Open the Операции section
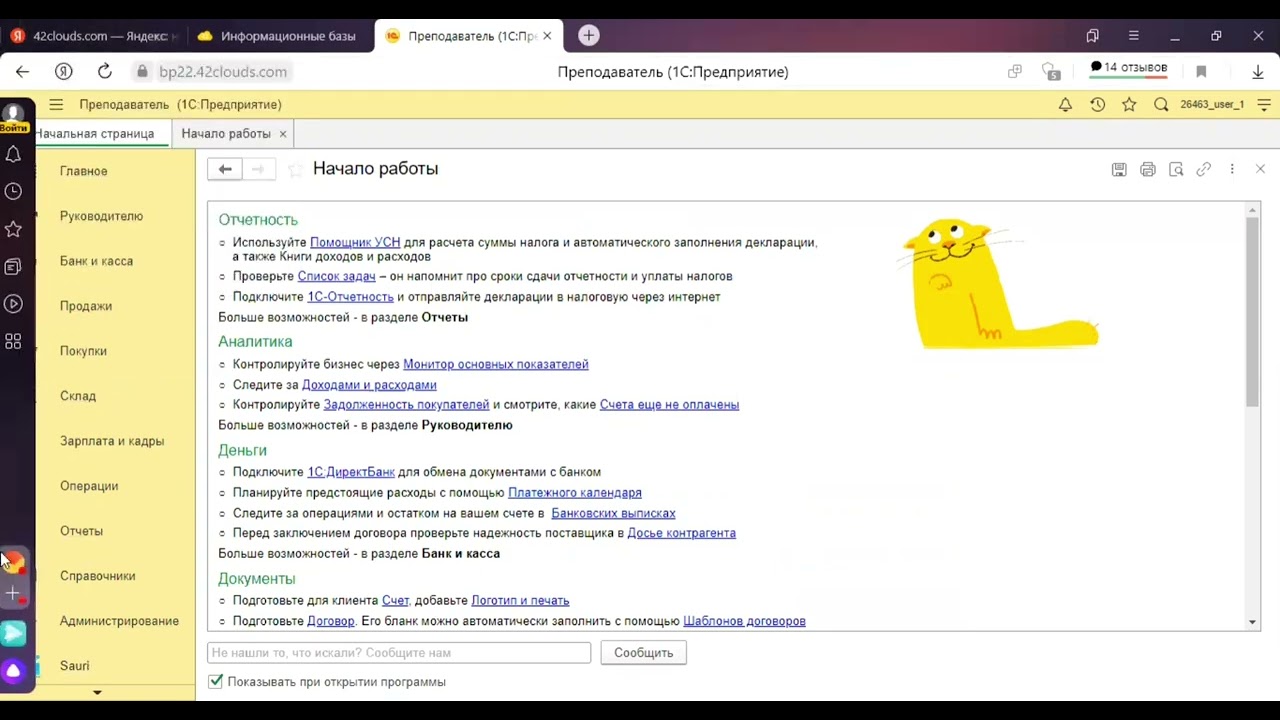The width and height of the screenshot is (1280, 720). point(89,486)
